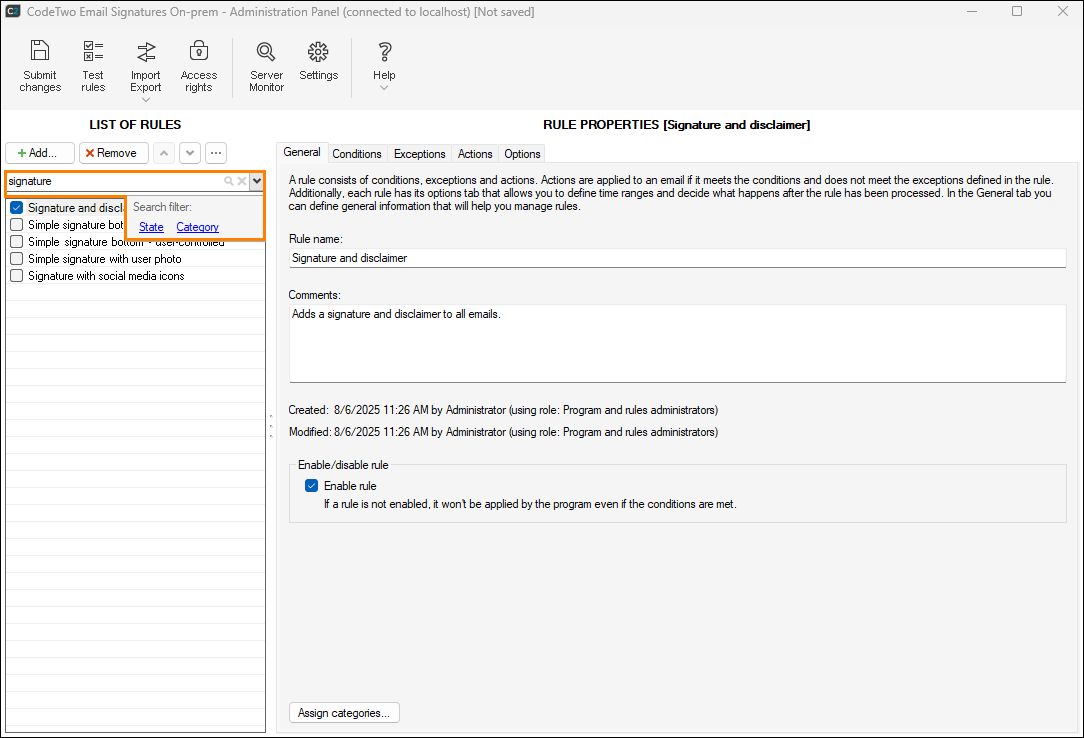Open the Actions tab

(475, 154)
